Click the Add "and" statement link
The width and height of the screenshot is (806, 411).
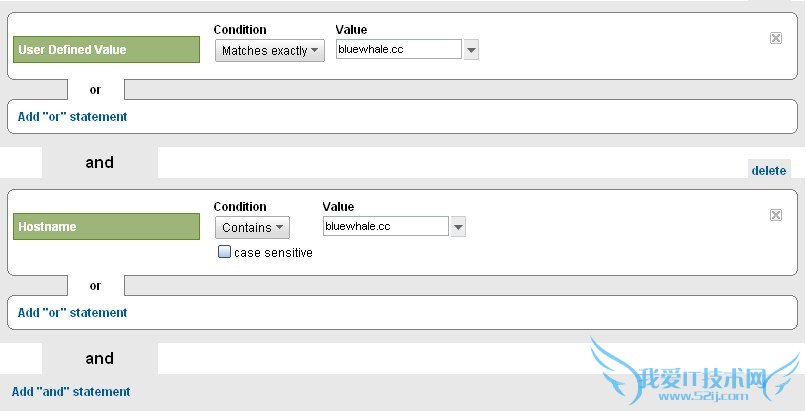(71, 391)
